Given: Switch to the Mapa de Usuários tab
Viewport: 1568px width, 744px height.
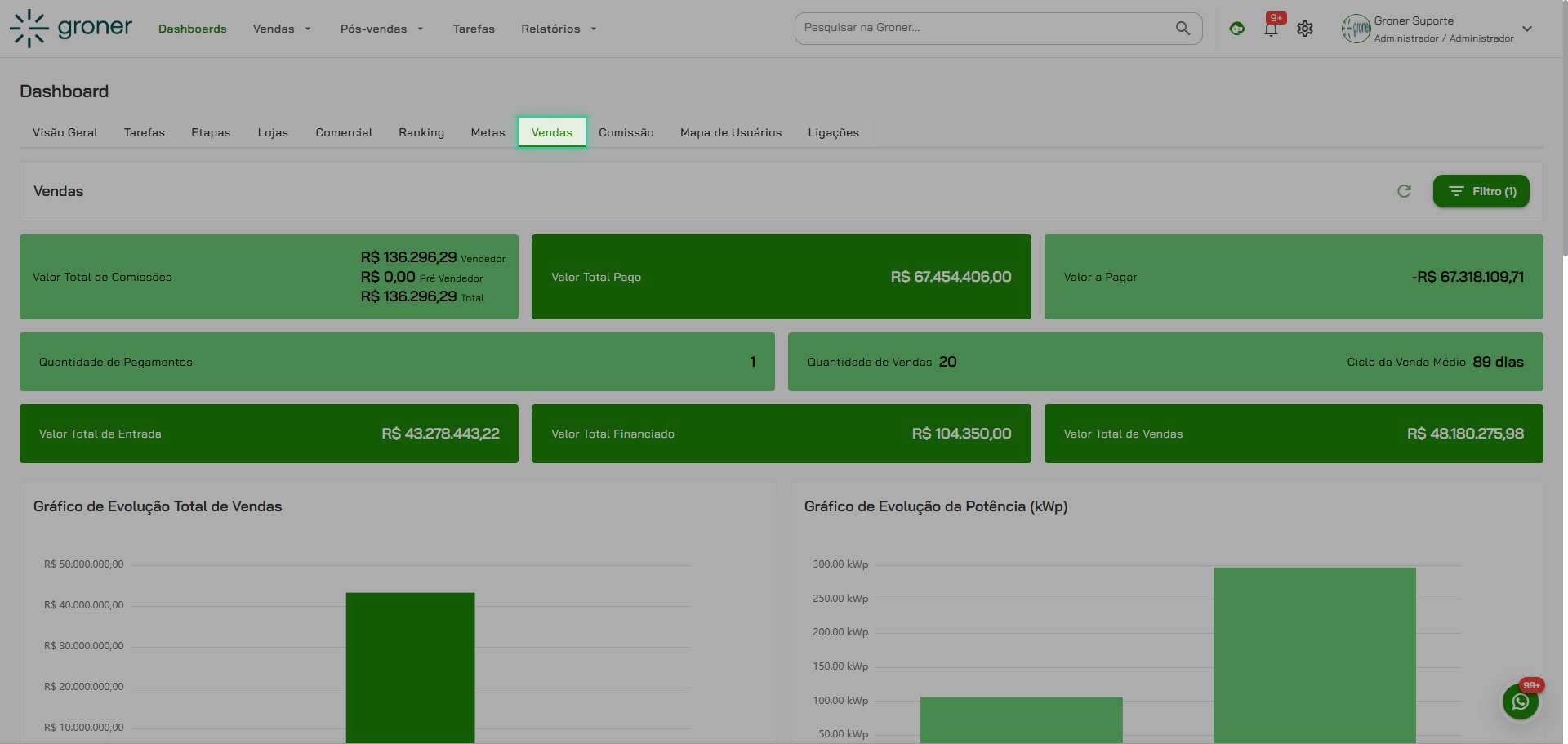Looking at the screenshot, I should pos(731,132).
